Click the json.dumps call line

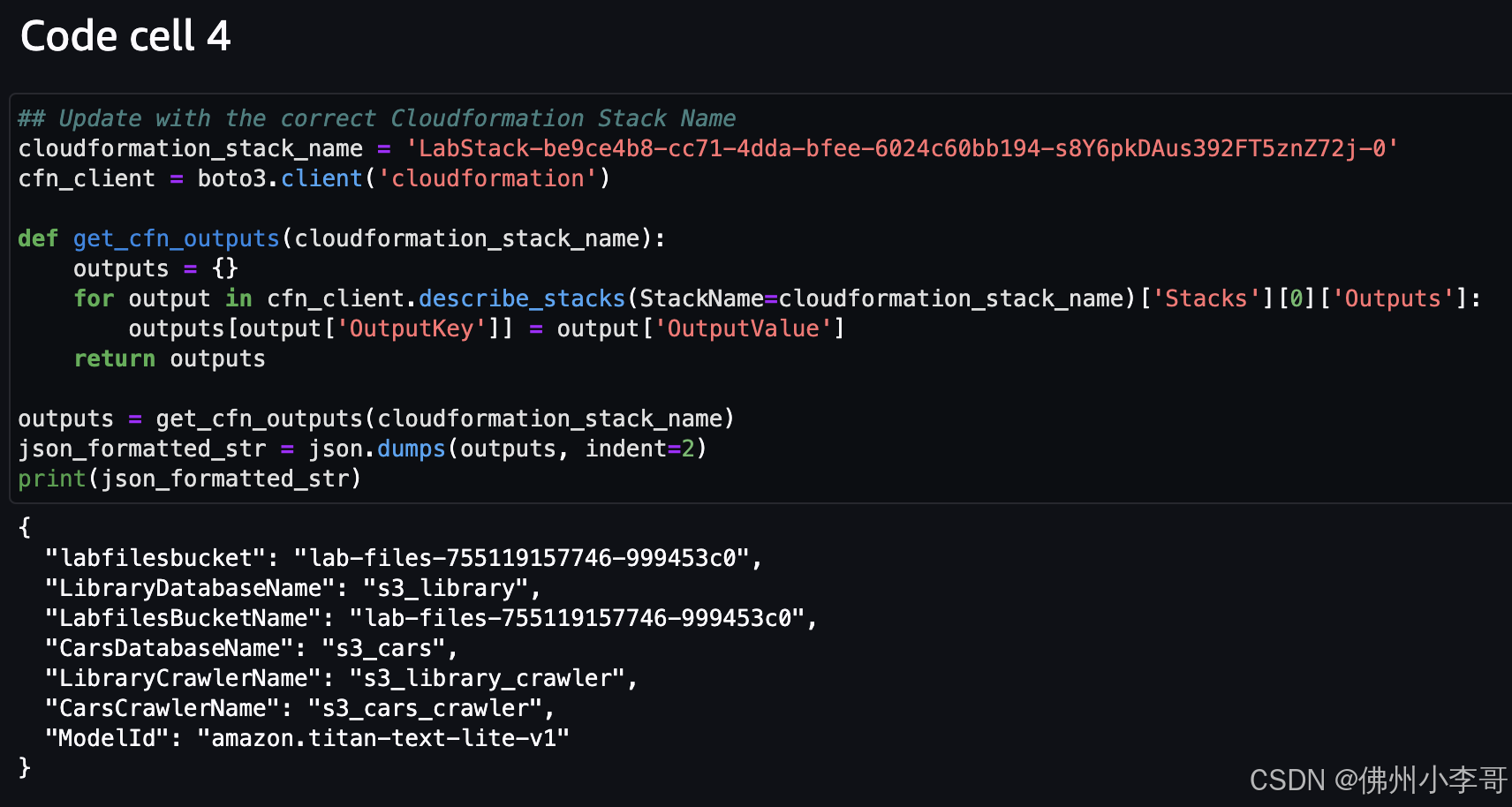pos(363,449)
